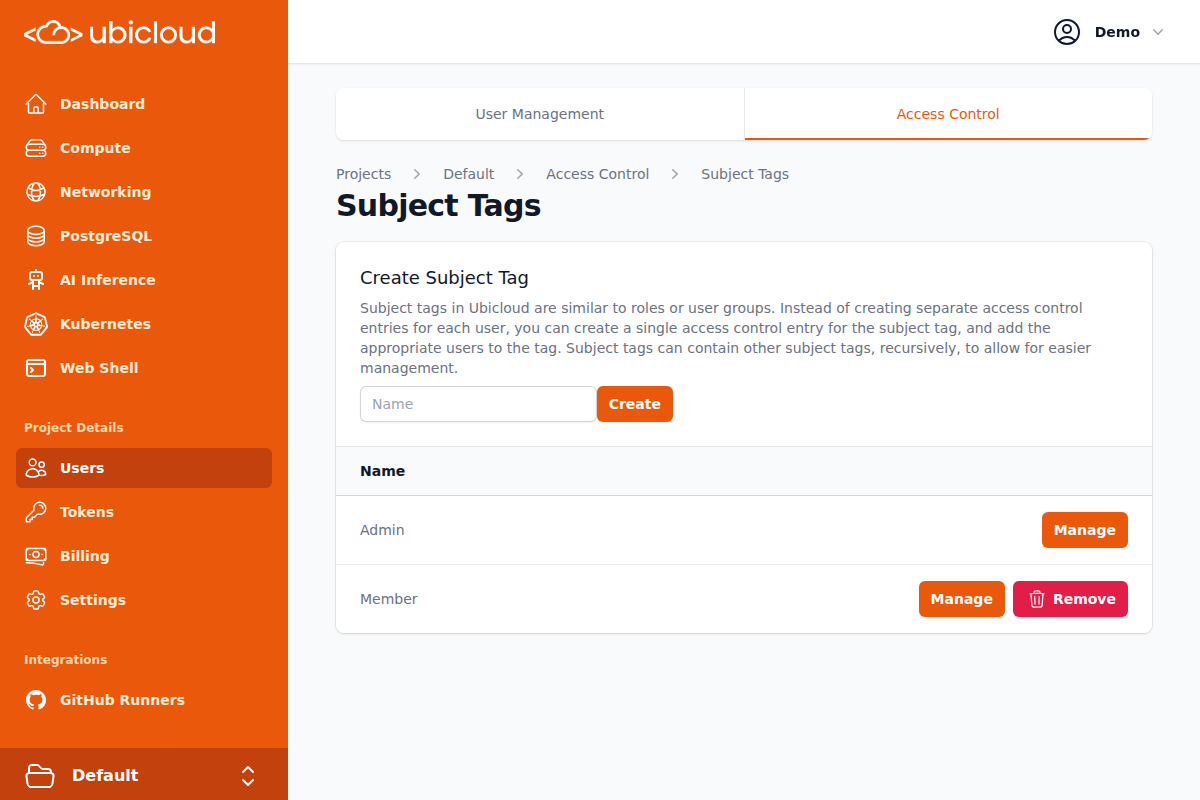Focus the subject tag Name field
Screen dimensions: 1200x800
[478, 404]
